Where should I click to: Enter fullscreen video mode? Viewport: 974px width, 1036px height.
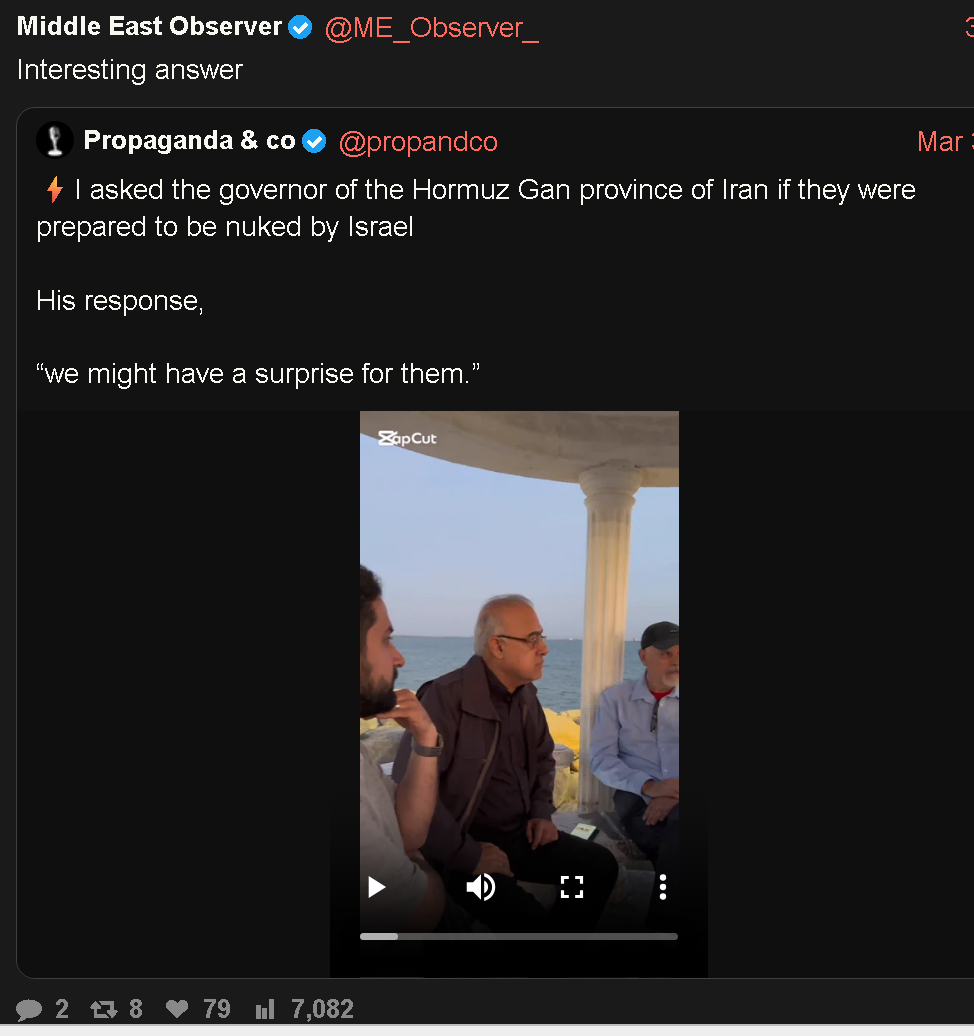[572, 887]
